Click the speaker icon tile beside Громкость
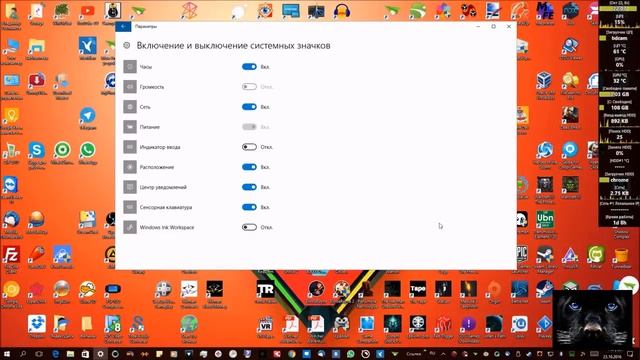Image resolution: width=640 pixels, height=360 pixels. (x=130, y=87)
